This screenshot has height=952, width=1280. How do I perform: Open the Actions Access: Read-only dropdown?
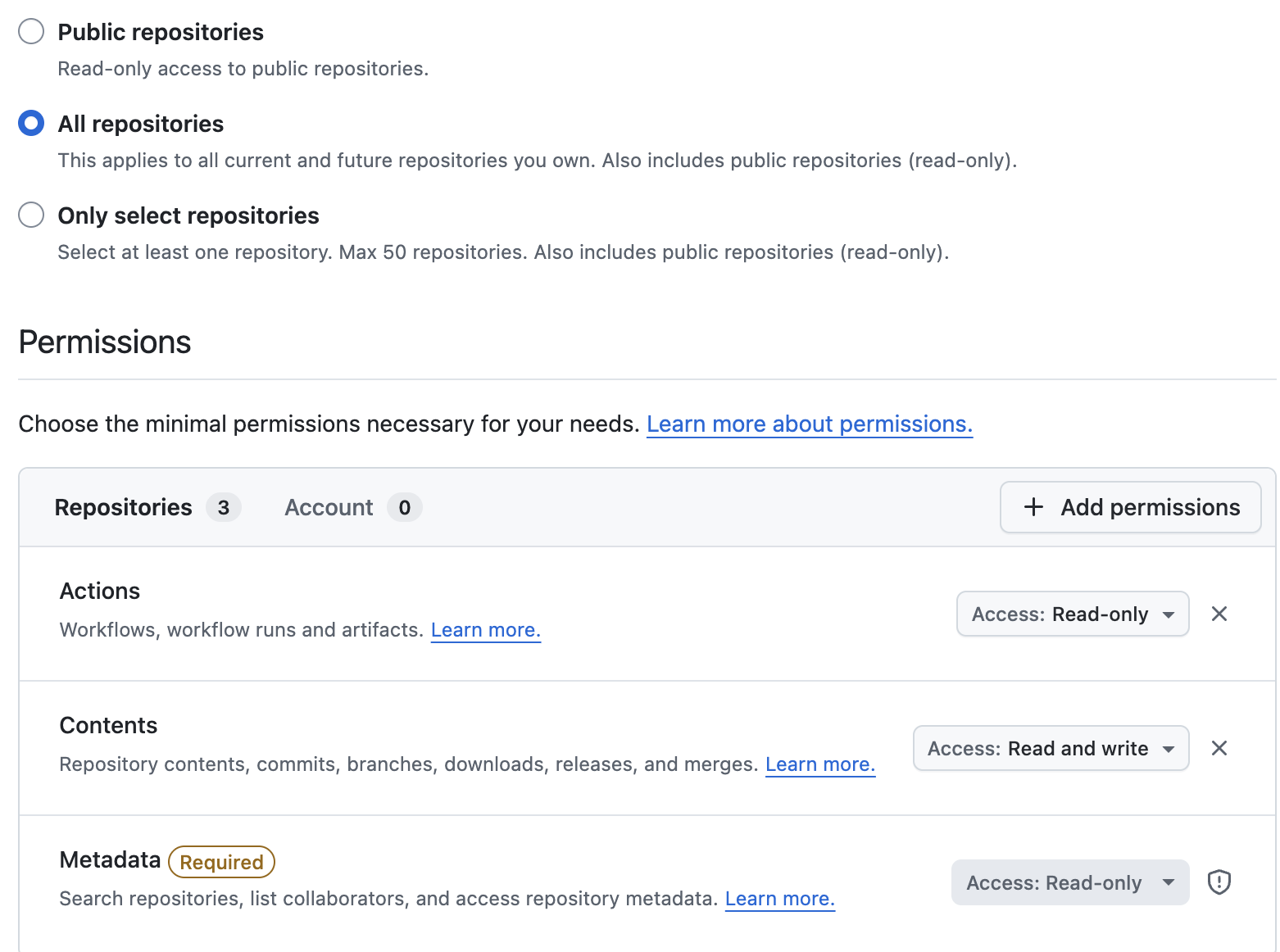1072,614
